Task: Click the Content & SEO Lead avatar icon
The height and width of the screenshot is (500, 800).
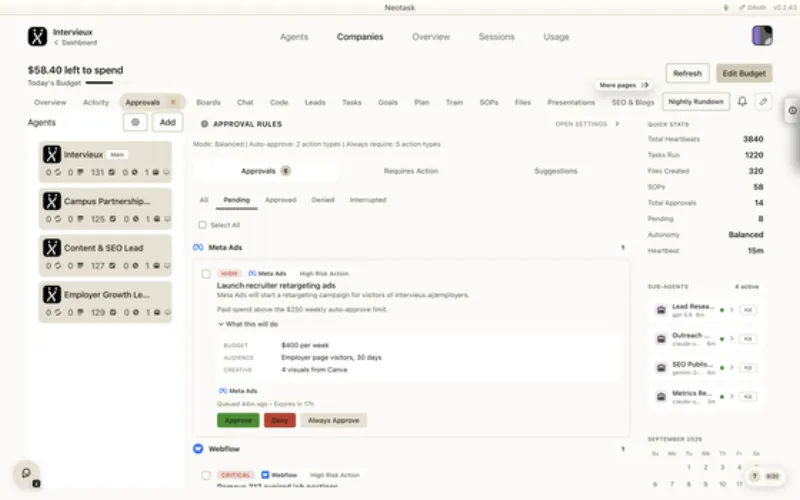Action: point(52,248)
